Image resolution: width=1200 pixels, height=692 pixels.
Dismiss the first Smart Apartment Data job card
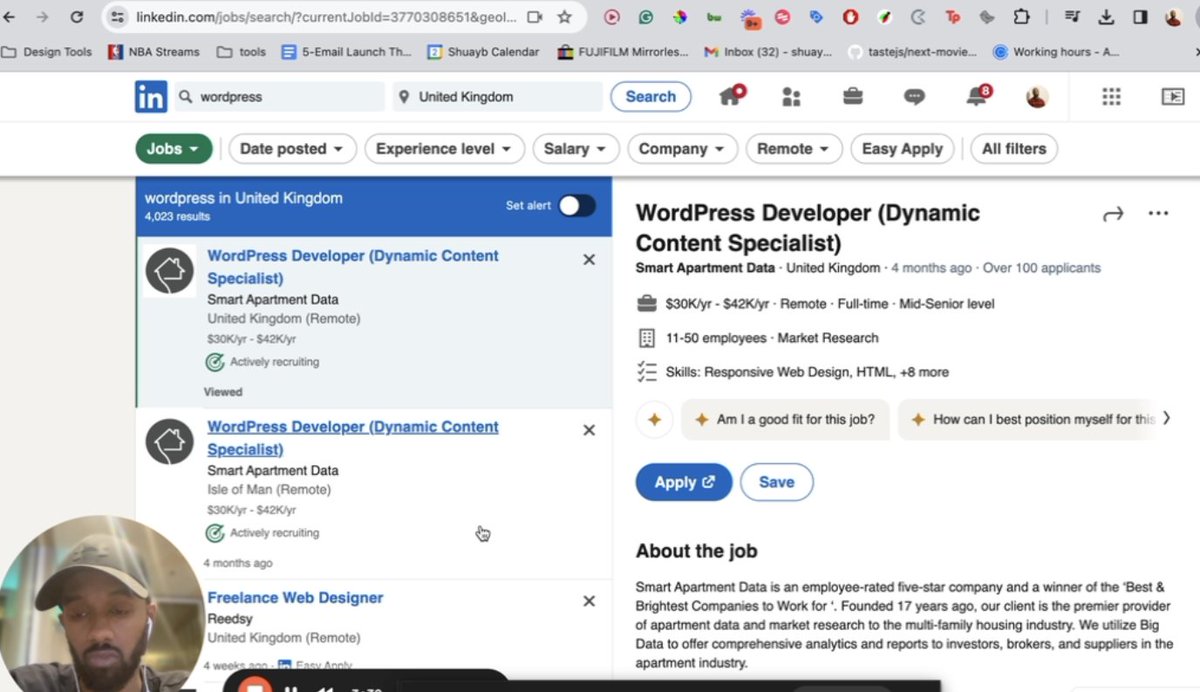click(589, 260)
